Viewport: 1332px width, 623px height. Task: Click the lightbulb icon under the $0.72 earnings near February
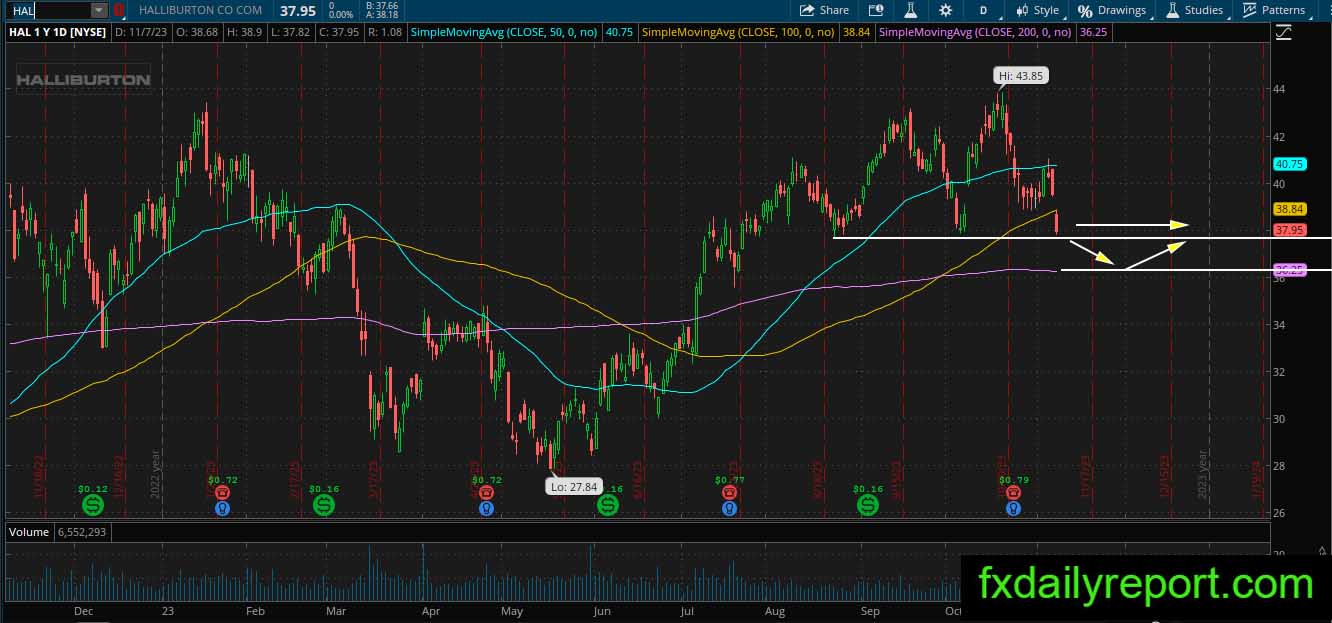tap(222, 508)
